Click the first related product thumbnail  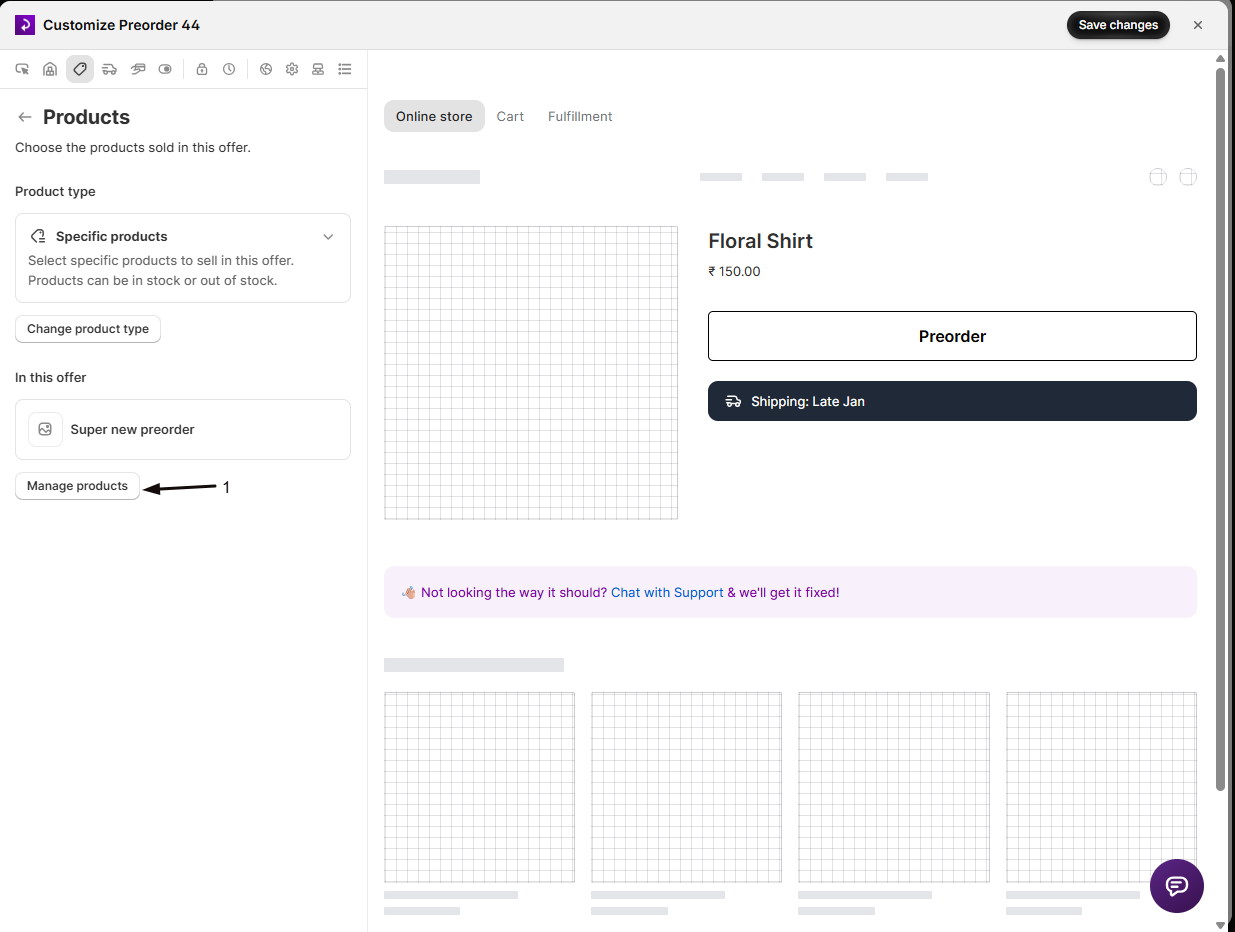[x=479, y=787]
